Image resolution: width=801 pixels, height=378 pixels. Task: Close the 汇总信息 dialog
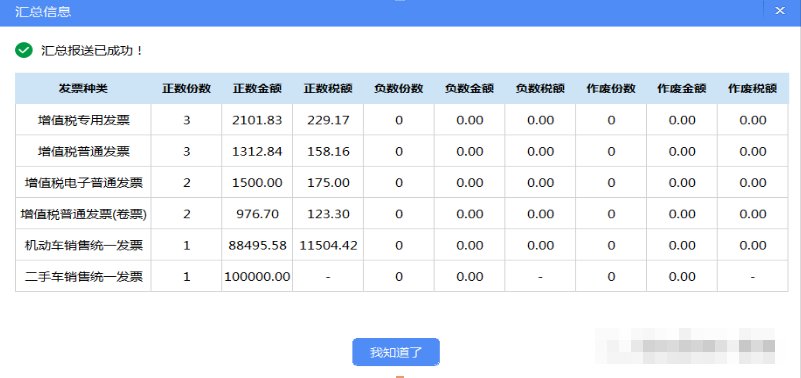pos(780,11)
